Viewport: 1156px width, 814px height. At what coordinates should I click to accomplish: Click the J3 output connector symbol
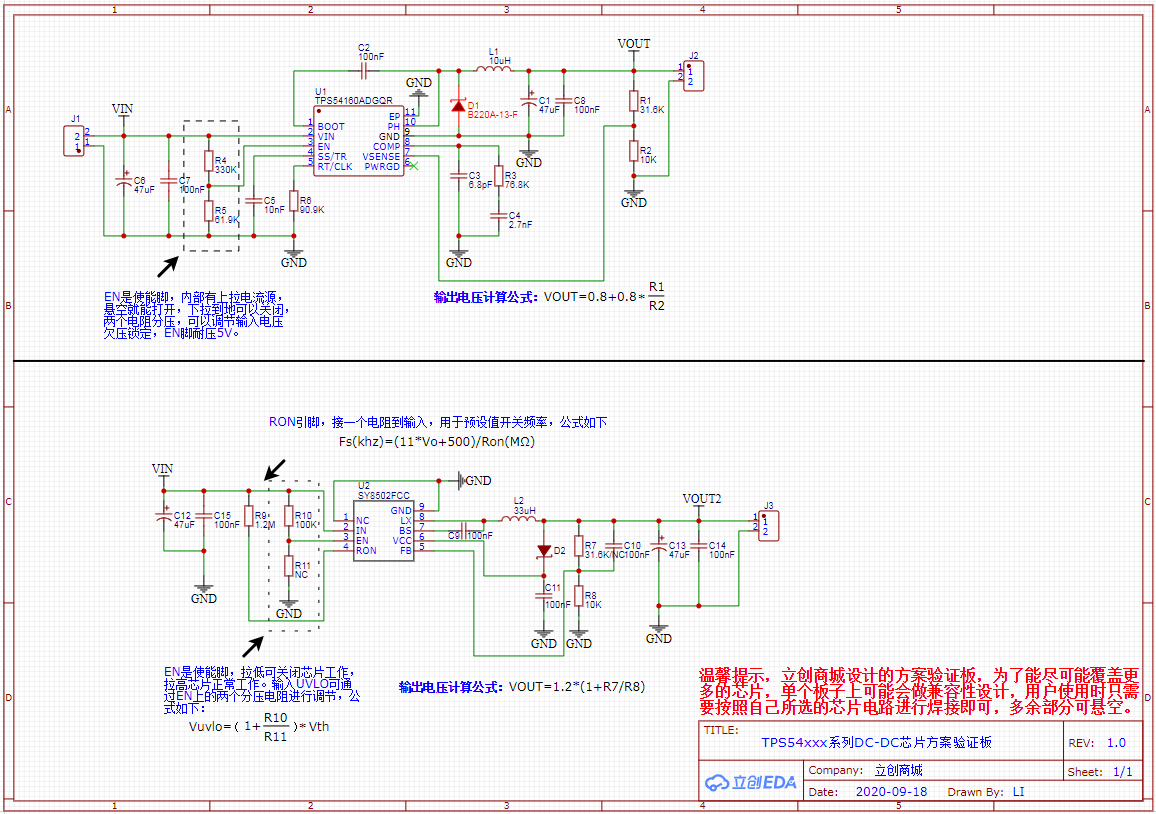coord(768,524)
